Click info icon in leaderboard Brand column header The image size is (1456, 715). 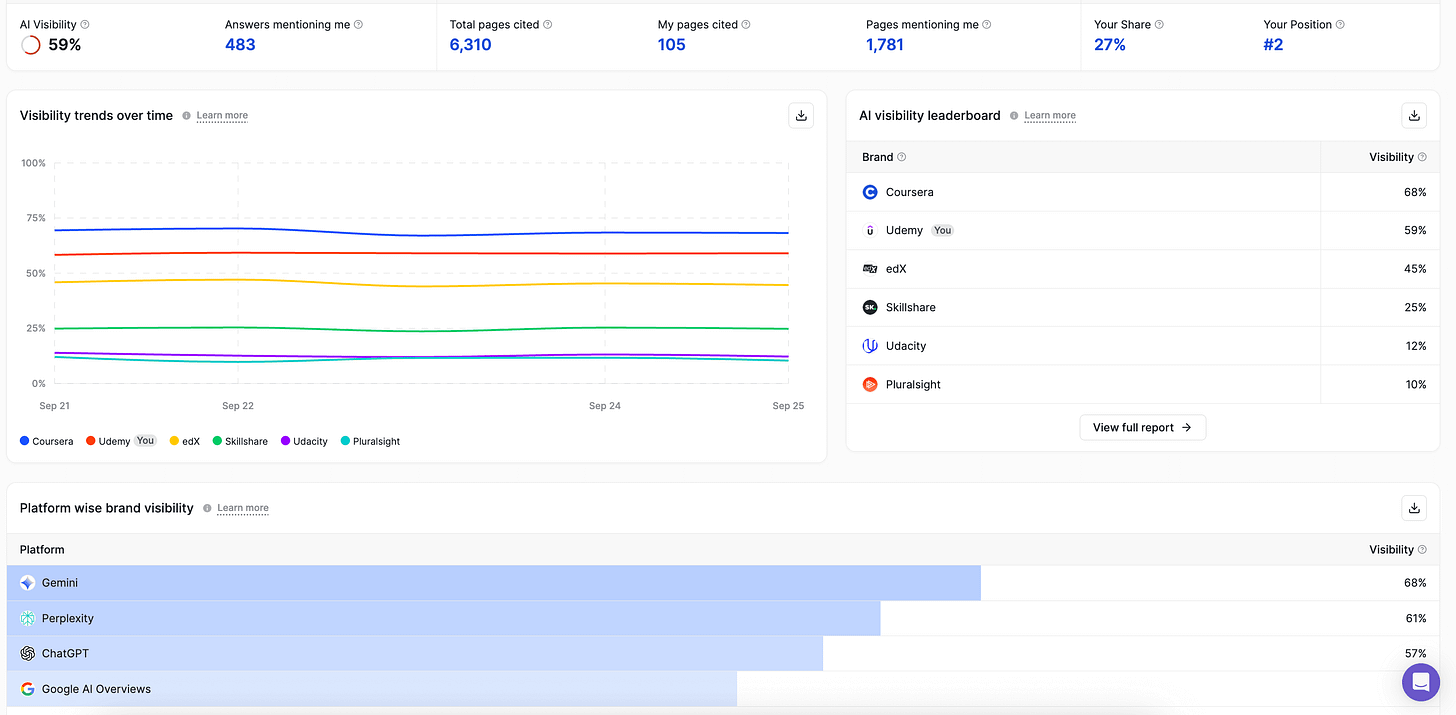901,157
